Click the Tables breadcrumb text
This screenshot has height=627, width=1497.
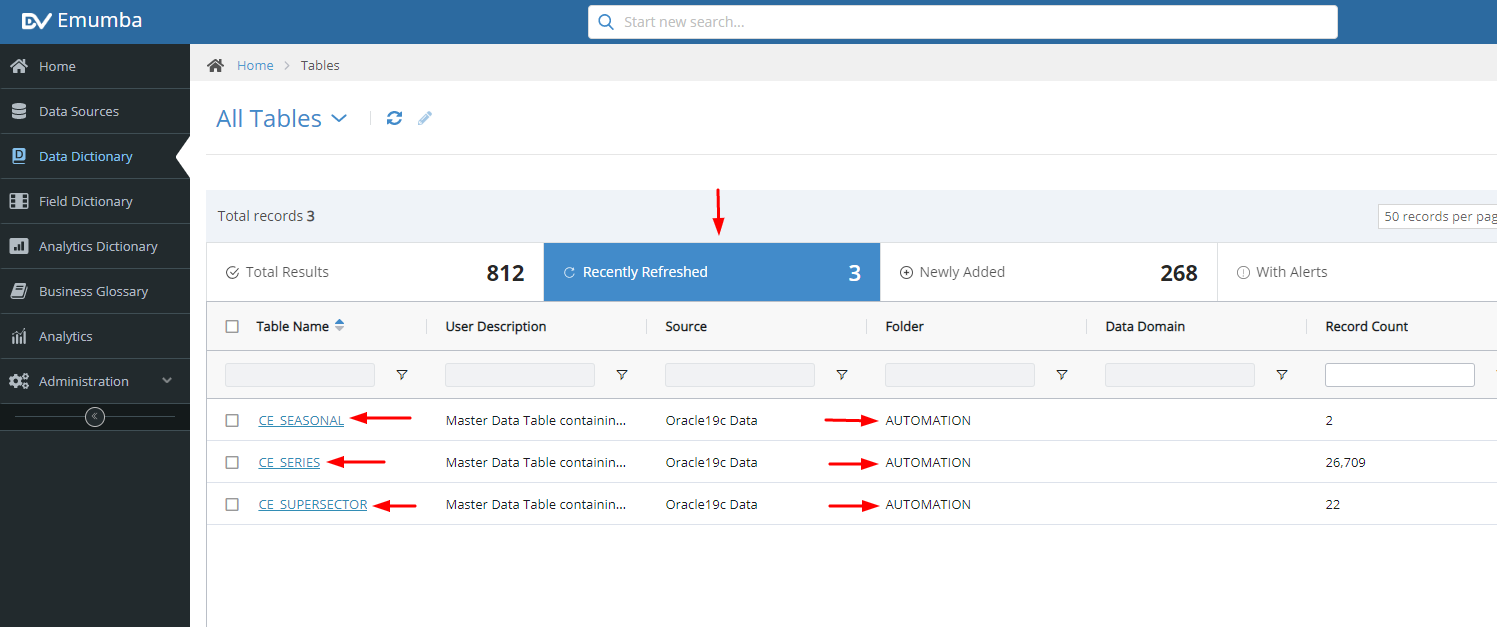(x=320, y=65)
